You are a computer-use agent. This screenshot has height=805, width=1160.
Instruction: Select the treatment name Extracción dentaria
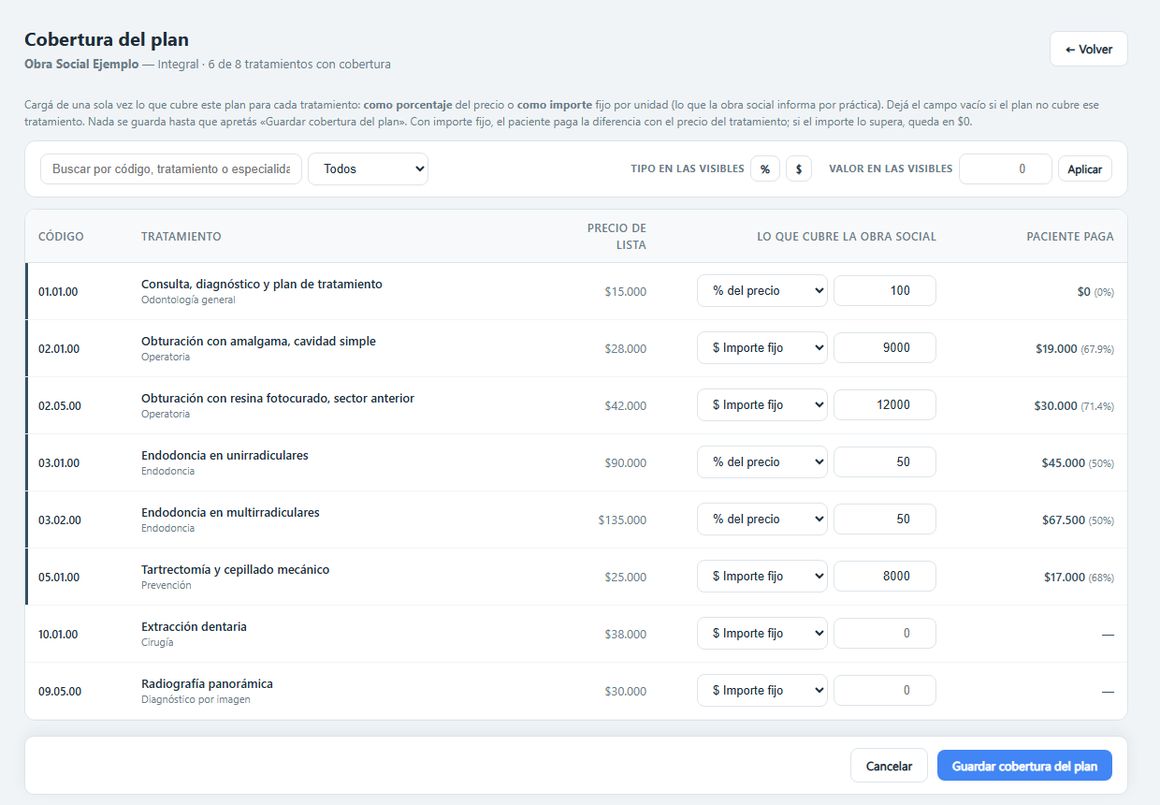[x=194, y=627]
